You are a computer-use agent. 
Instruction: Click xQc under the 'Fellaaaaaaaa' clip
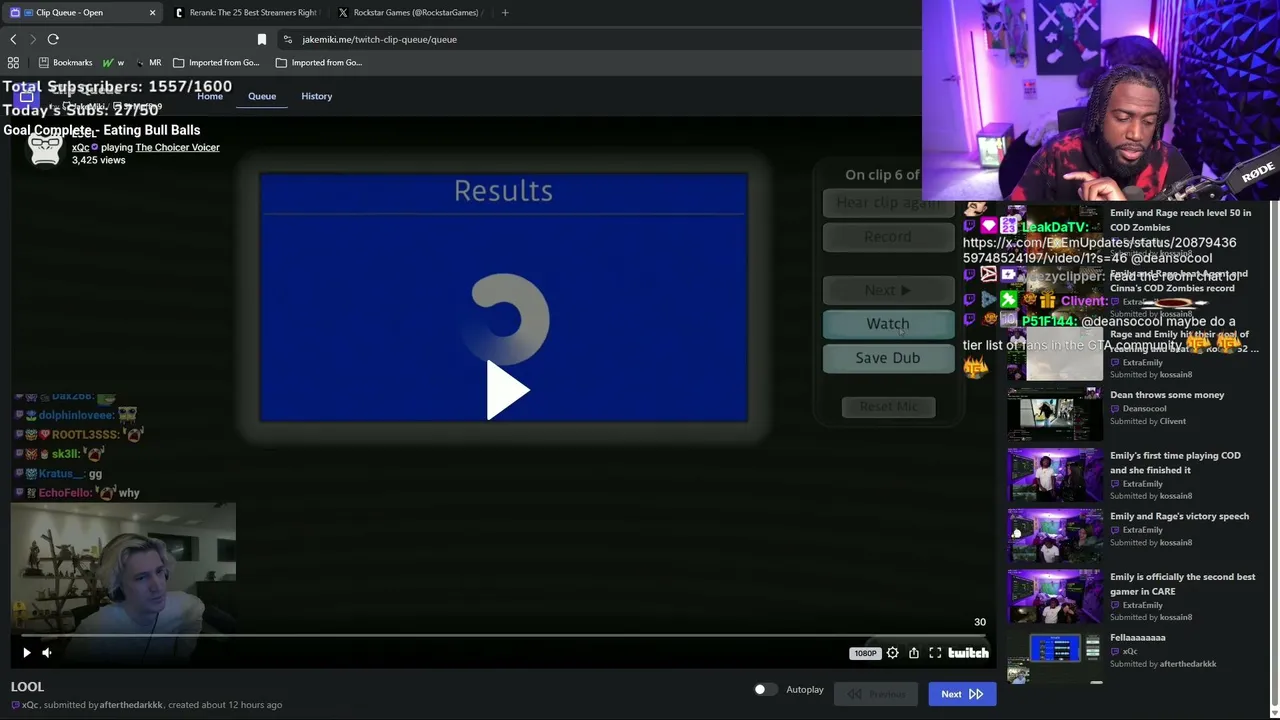pyautogui.click(x=1130, y=651)
